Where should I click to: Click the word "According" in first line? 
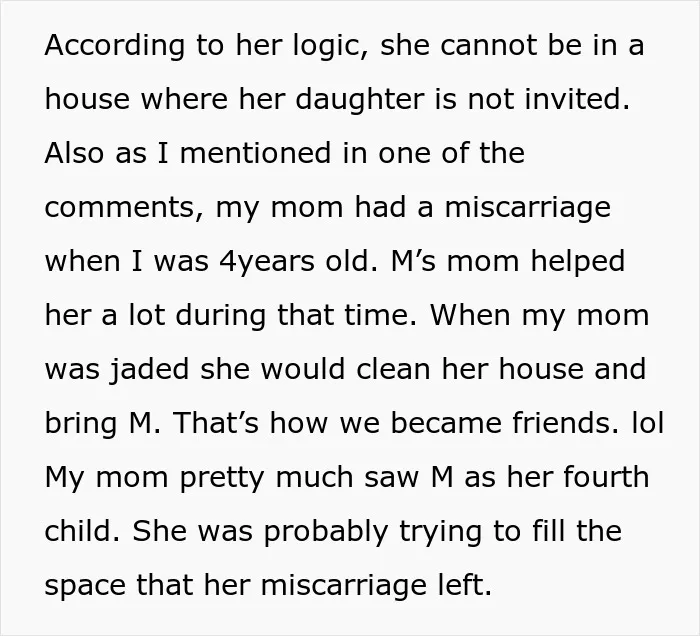click(x=114, y=46)
